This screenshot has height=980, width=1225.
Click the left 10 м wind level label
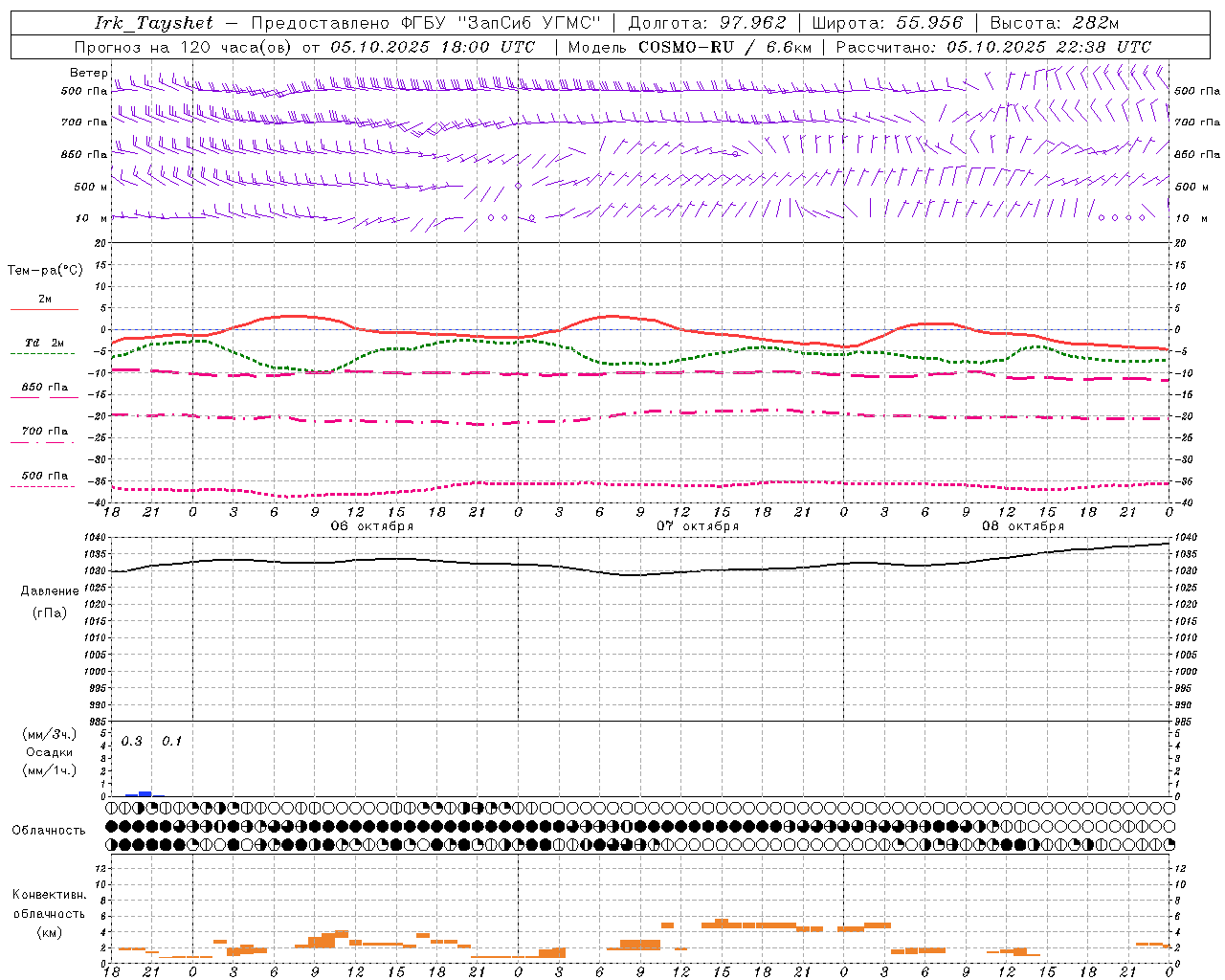coord(92,218)
